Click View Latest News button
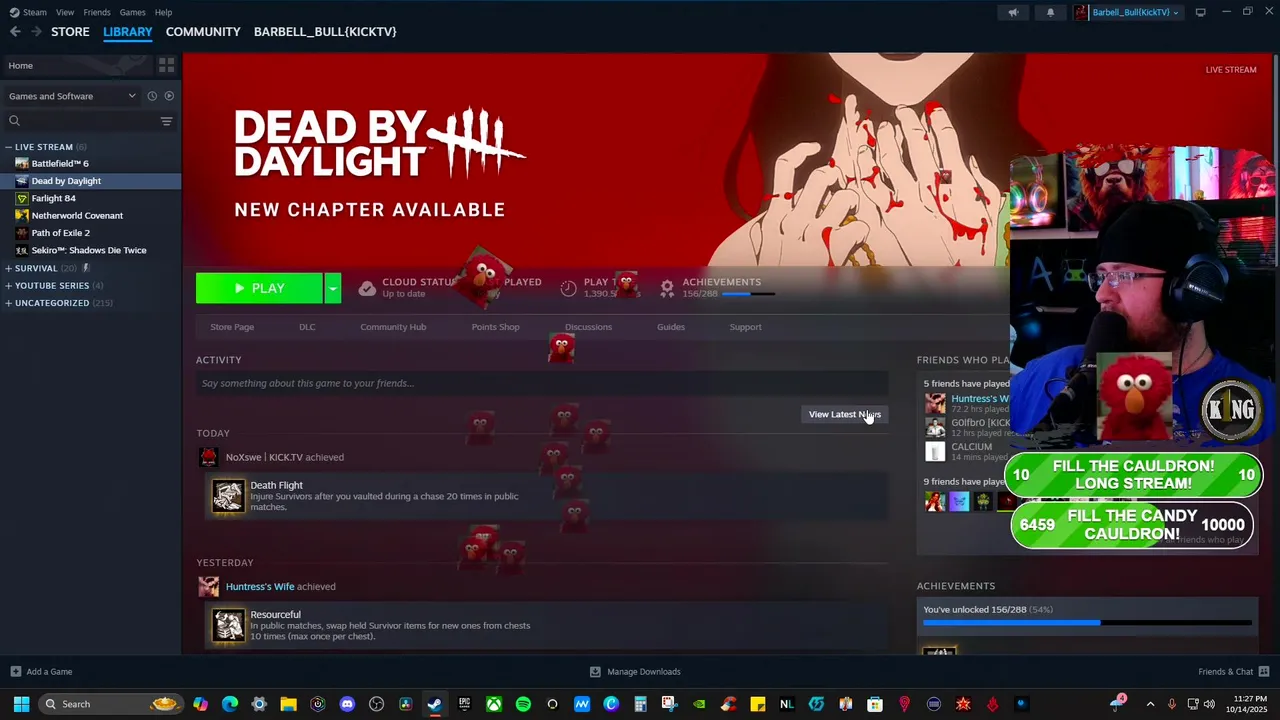Image resolution: width=1280 pixels, height=720 pixels. tap(845, 414)
